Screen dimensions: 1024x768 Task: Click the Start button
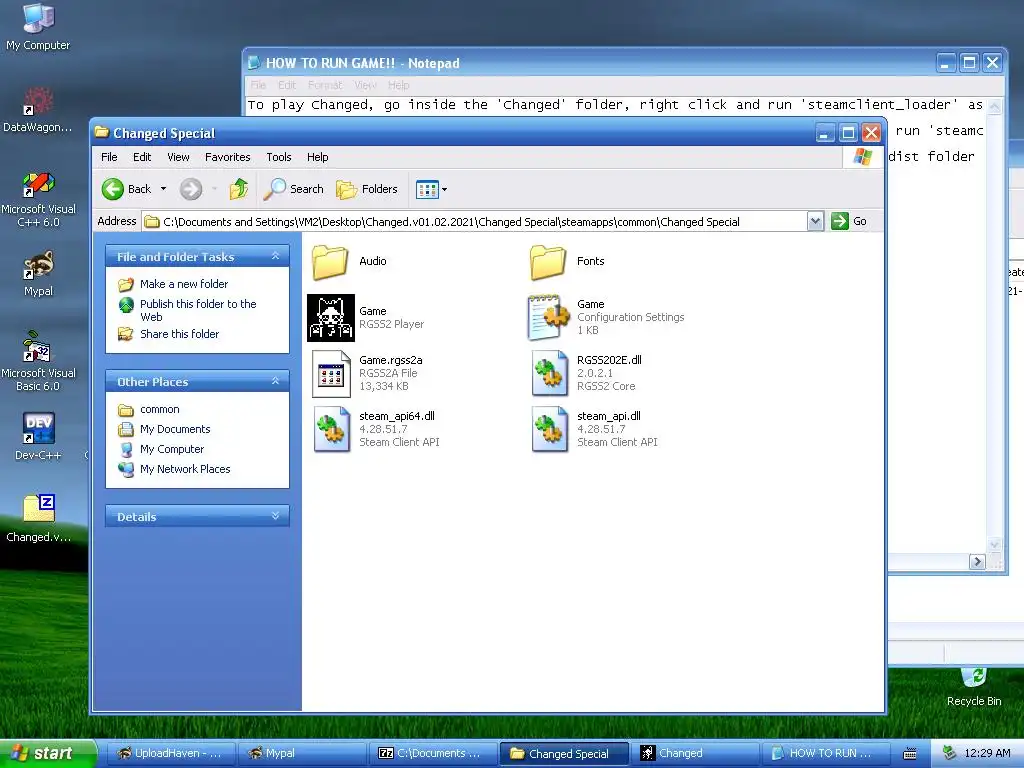coord(47,753)
